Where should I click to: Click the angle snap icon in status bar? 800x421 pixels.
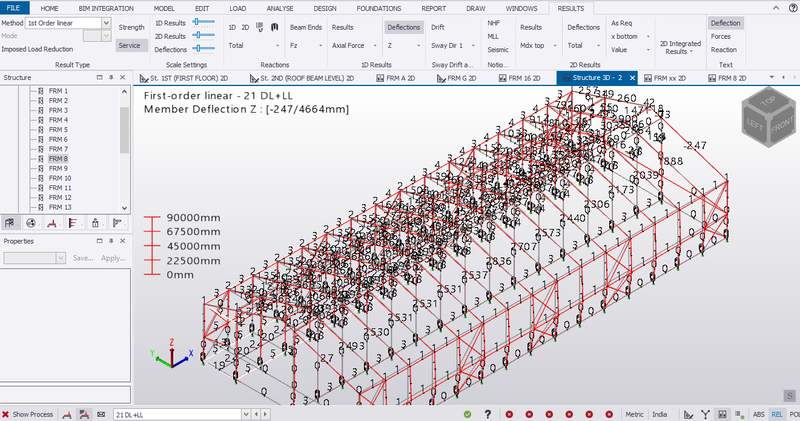tap(689, 414)
